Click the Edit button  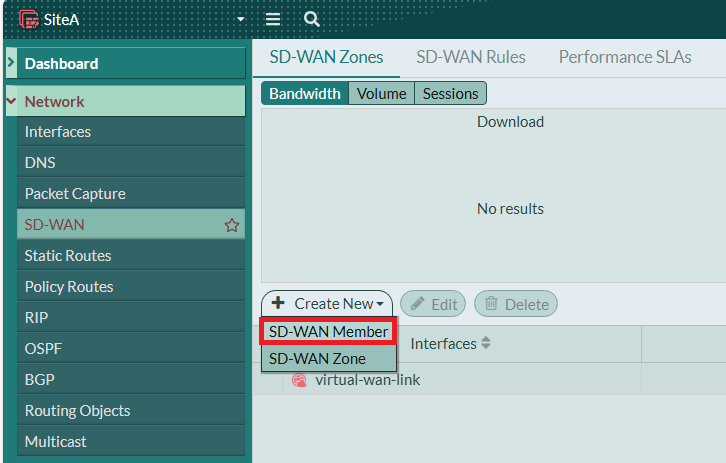433,304
